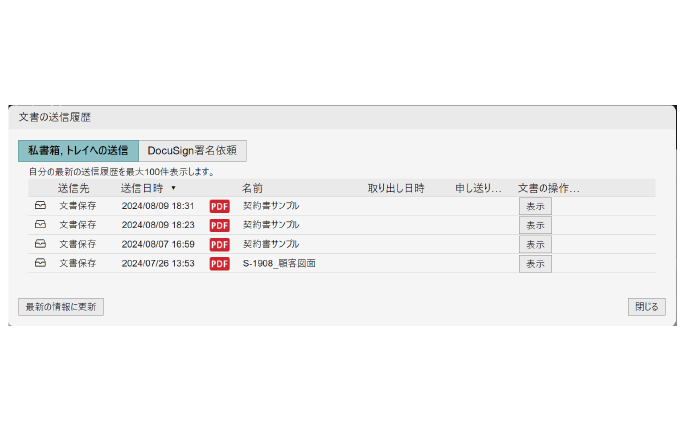Click the tray icon for the 2024/08/09 18:31 row
Screen dimensions: 686x431
point(40,205)
